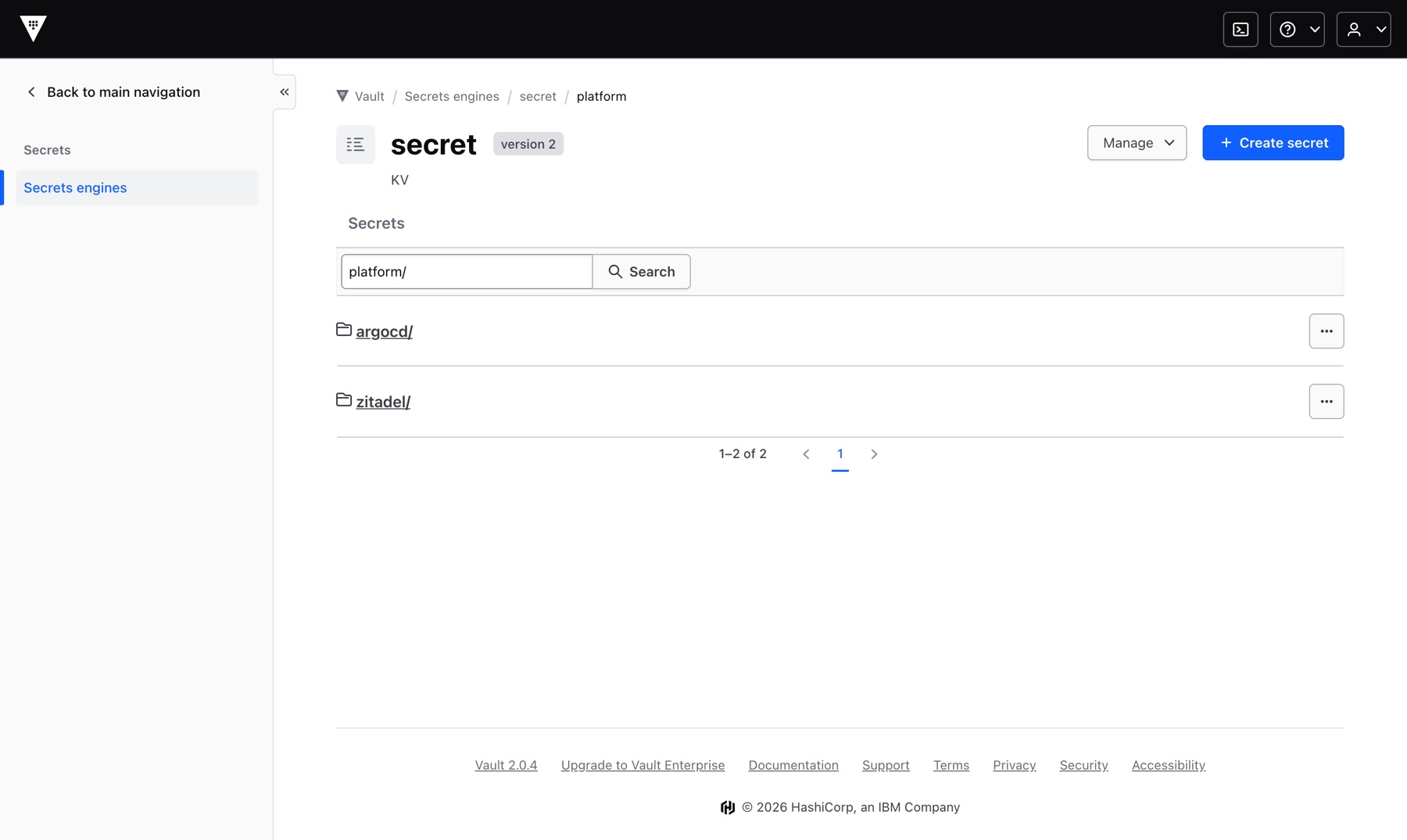Screen dimensions: 1407x840
Task: Open the Documentation footer link
Action: 793,765
